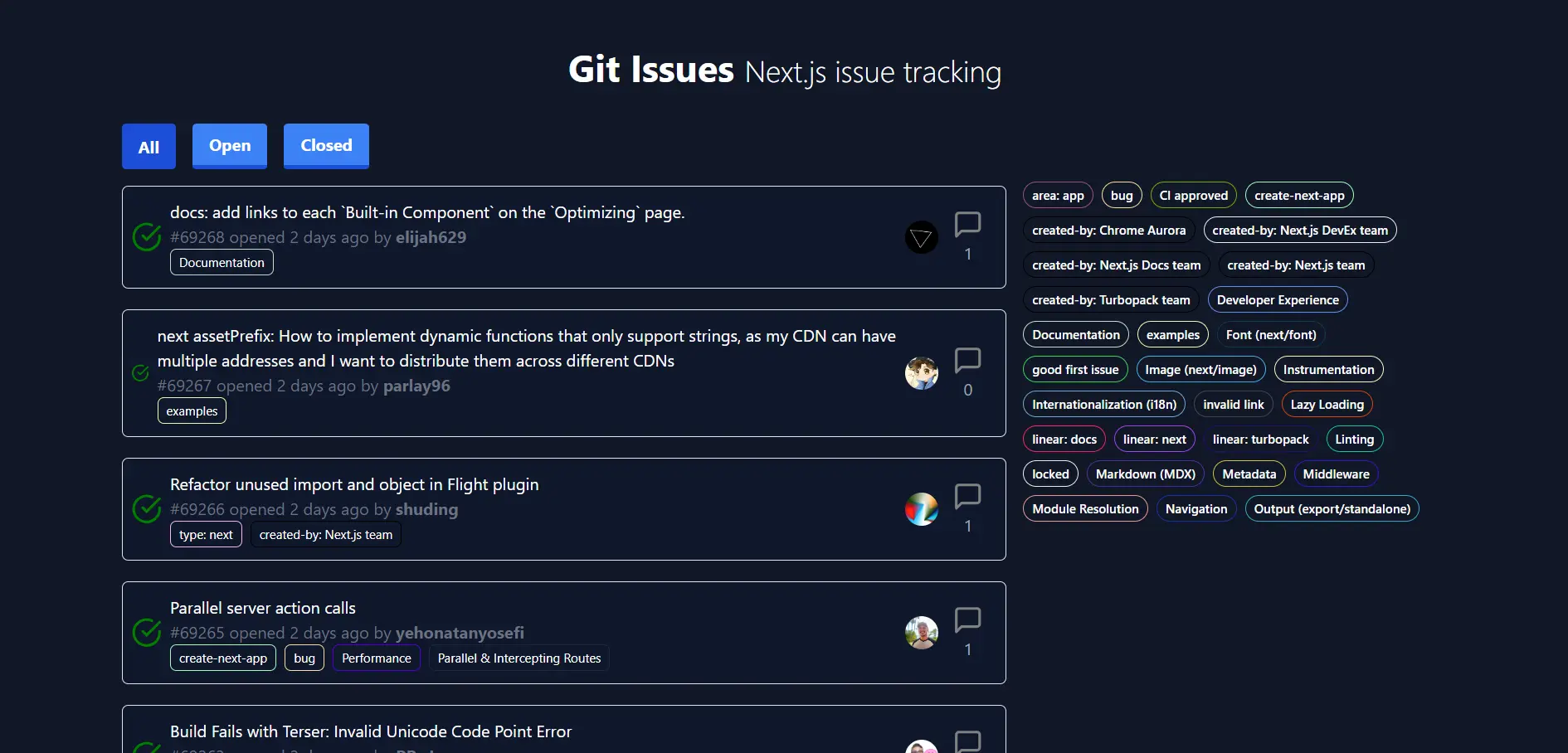The image size is (1568, 753).
Task: Filter by 'examples' sidebar label
Action: click(1173, 335)
